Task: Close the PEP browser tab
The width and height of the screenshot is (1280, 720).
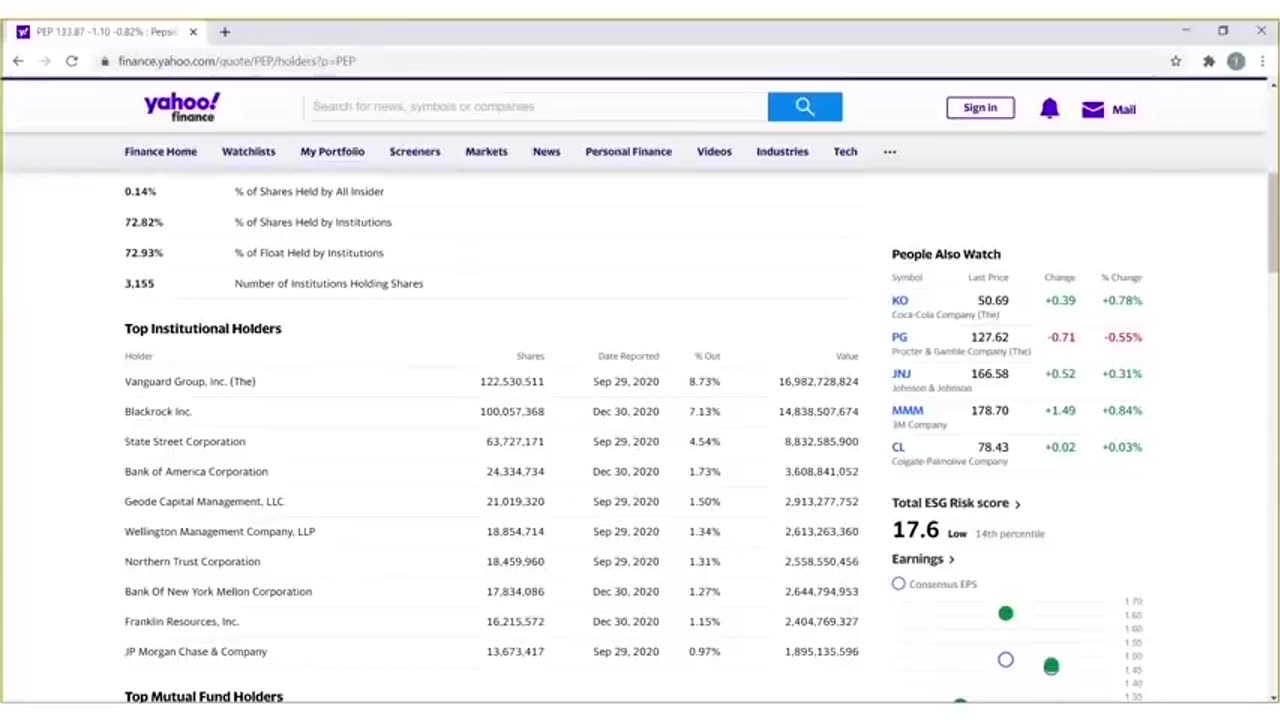Action: [193, 32]
